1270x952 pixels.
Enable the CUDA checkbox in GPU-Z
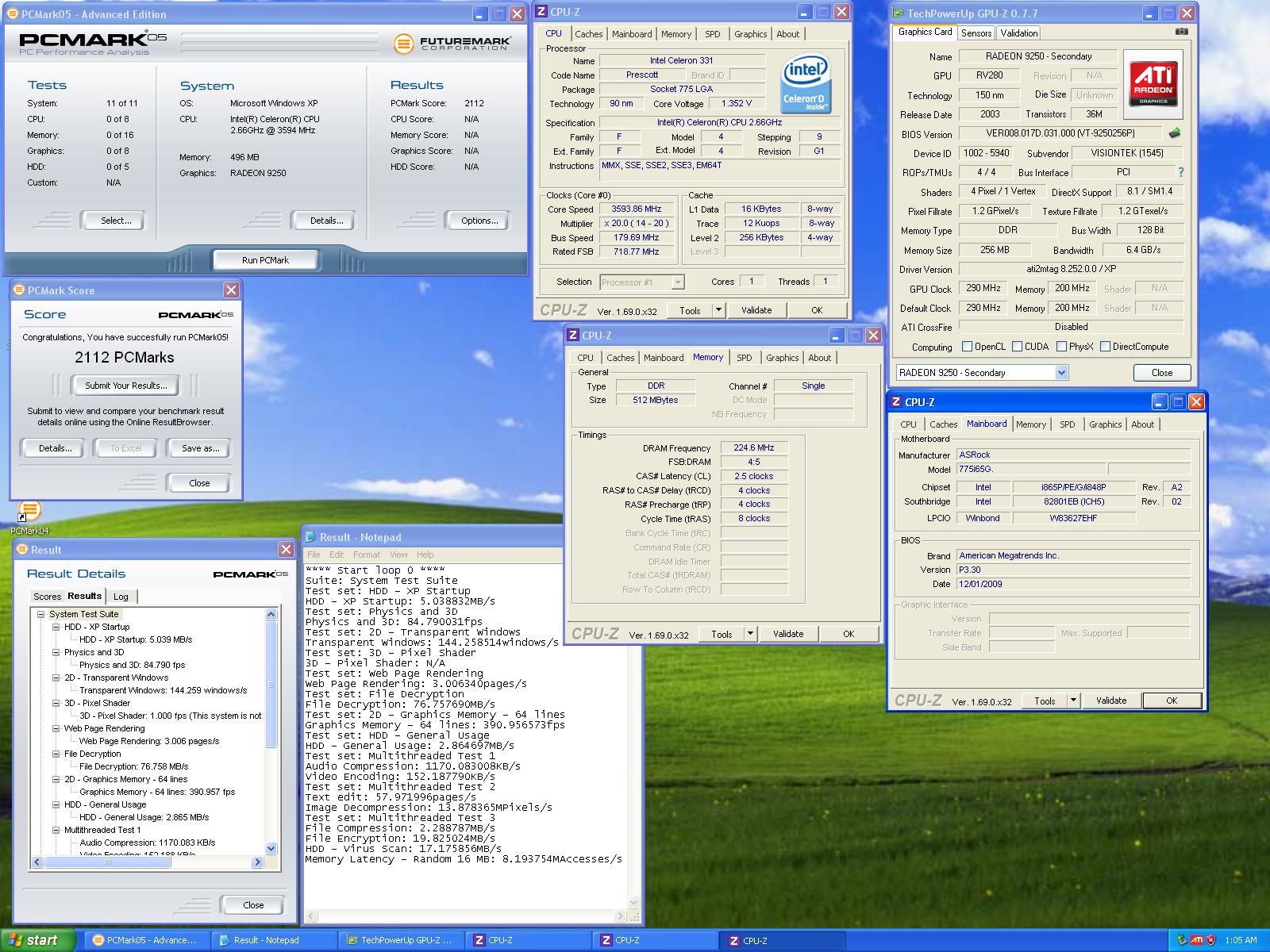tap(1017, 347)
